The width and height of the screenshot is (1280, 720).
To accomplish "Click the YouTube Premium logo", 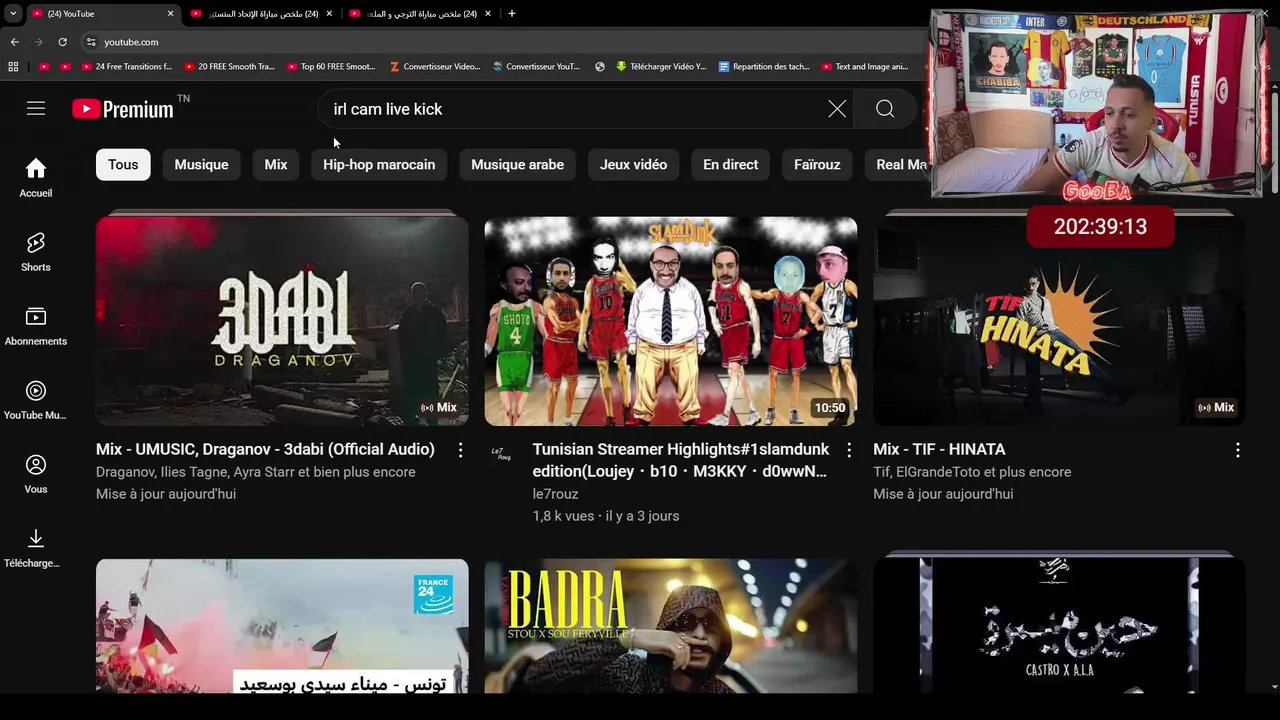I will tap(123, 109).
